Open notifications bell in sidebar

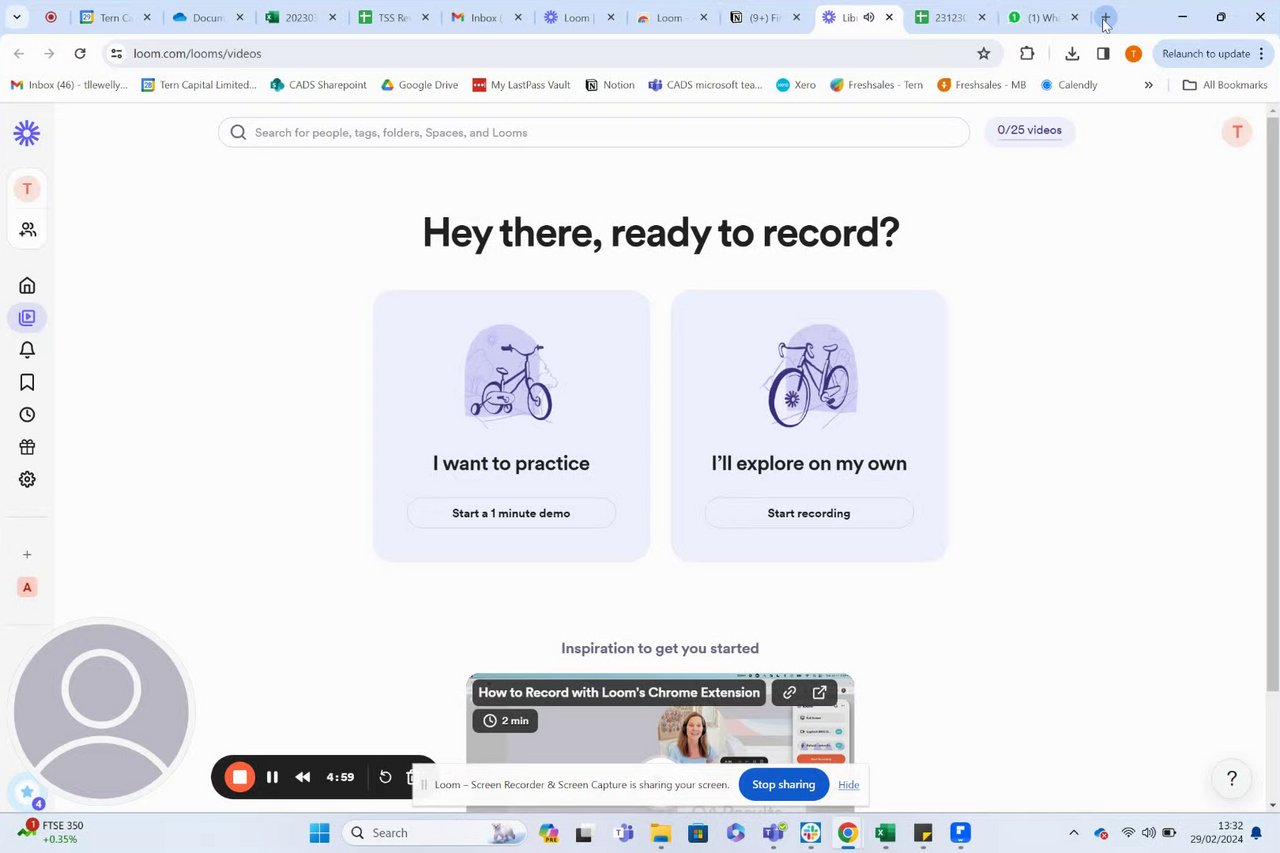pos(27,350)
